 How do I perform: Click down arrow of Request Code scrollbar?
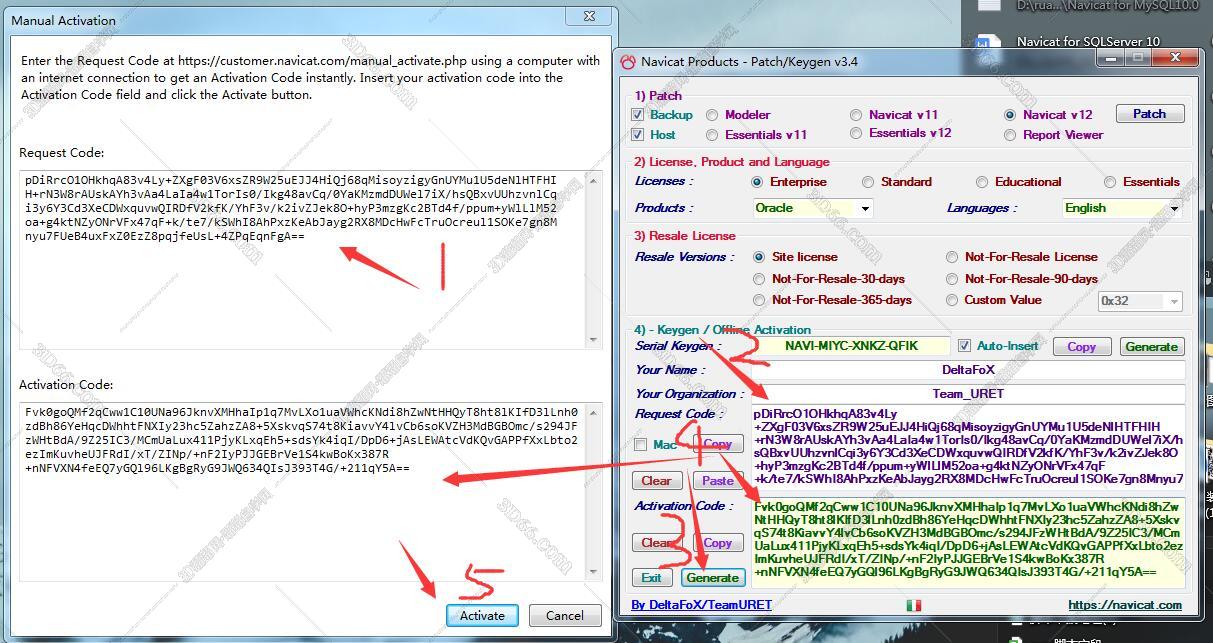(594, 340)
